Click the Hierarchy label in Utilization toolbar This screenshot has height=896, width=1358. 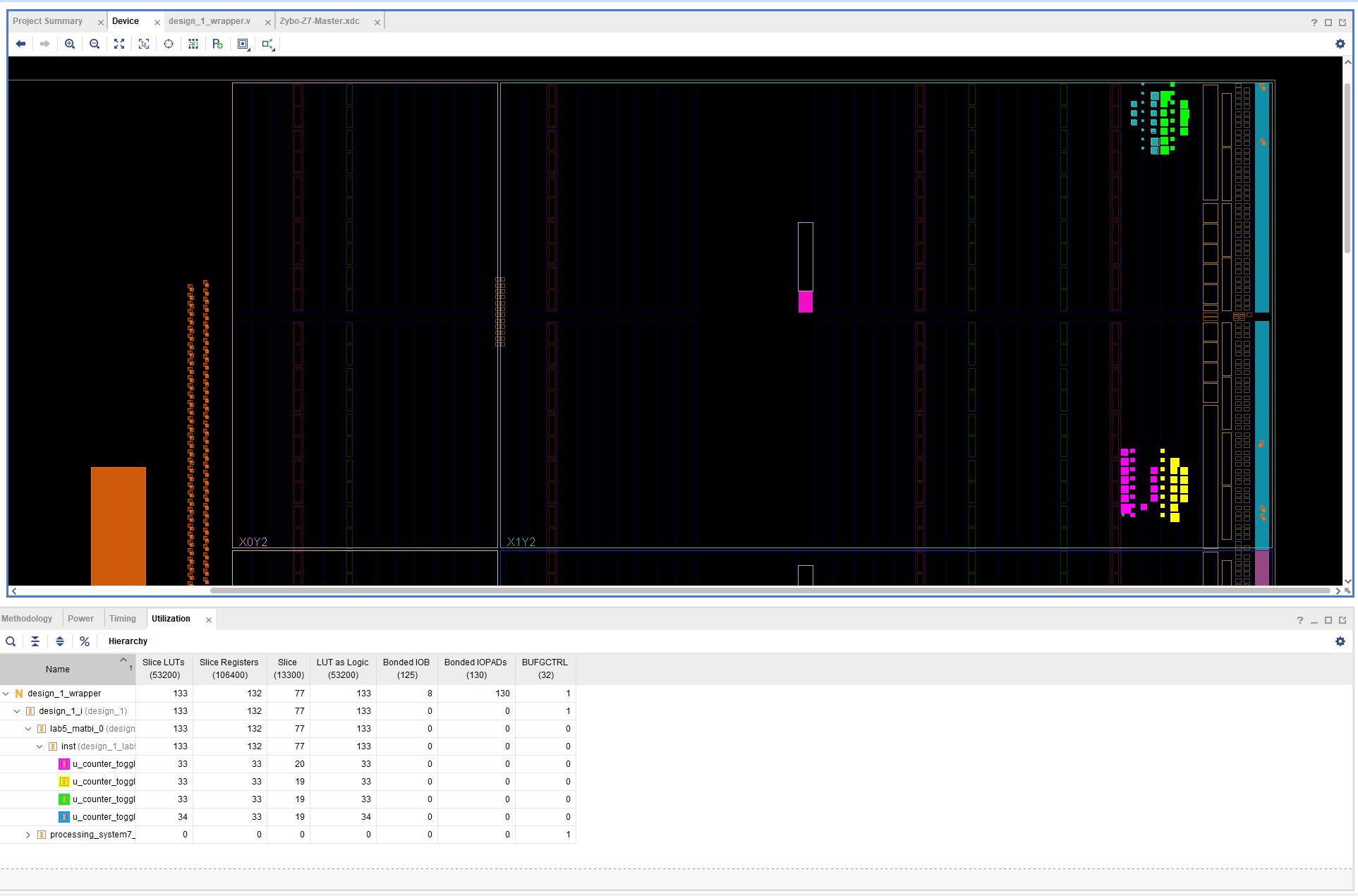tap(128, 641)
